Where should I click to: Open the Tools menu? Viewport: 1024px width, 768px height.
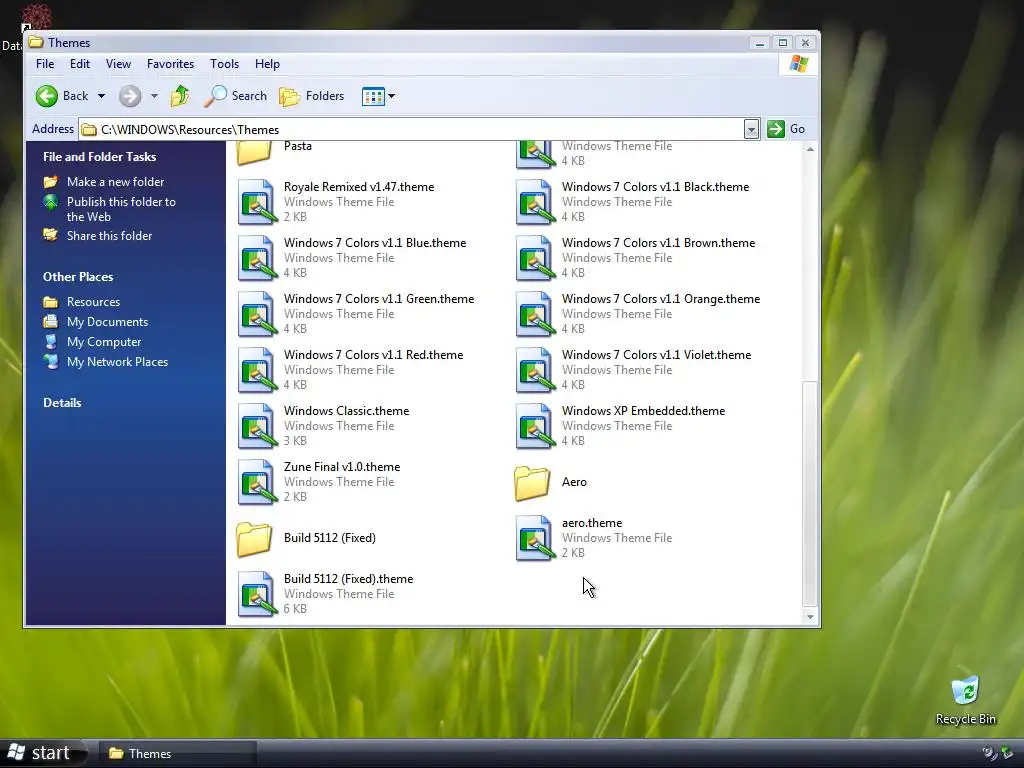(x=224, y=64)
